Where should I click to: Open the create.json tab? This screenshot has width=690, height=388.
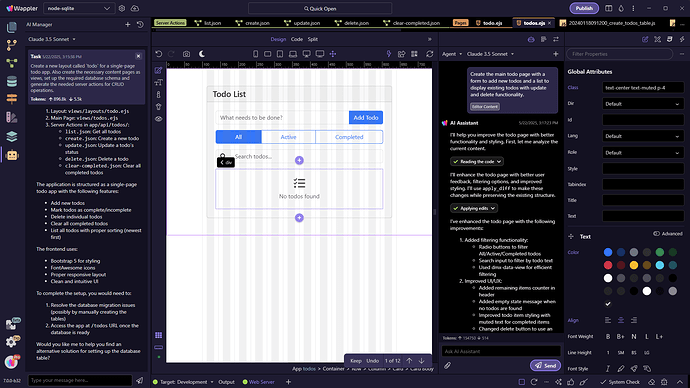click(252, 23)
